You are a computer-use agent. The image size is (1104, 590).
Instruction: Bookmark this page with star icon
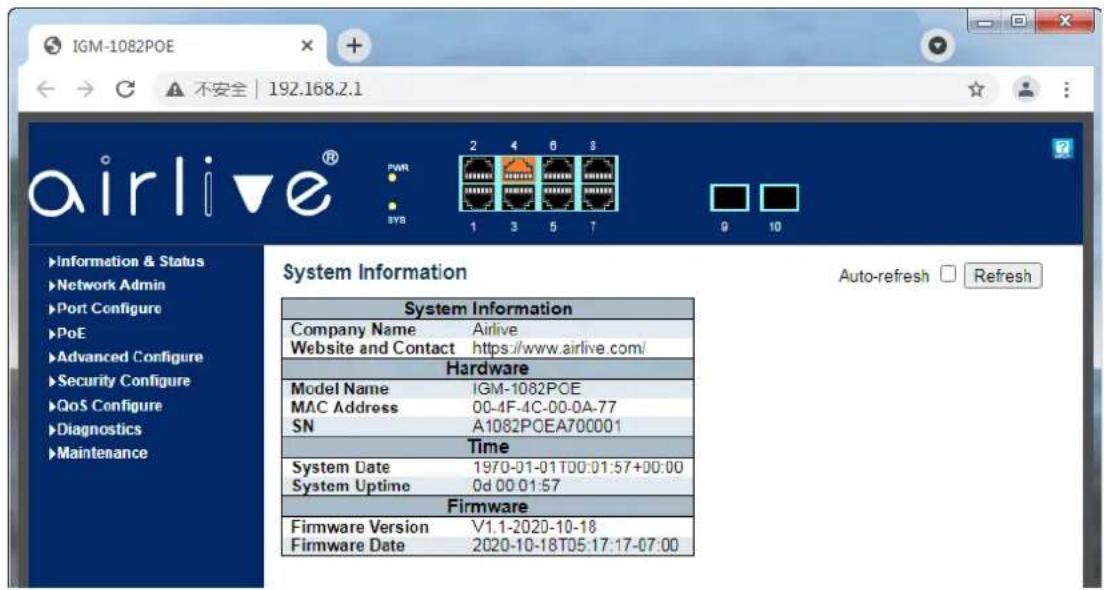click(976, 89)
